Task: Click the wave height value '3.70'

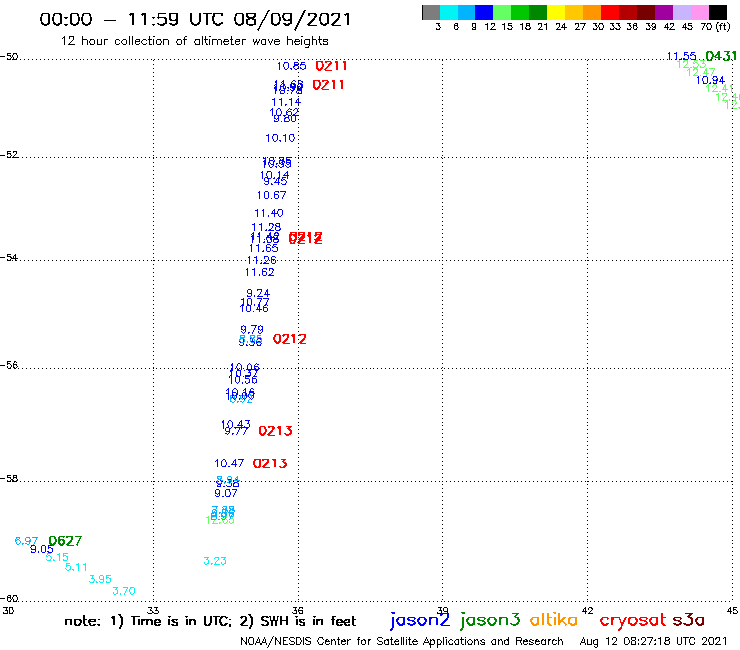Action: pos(124,591)
